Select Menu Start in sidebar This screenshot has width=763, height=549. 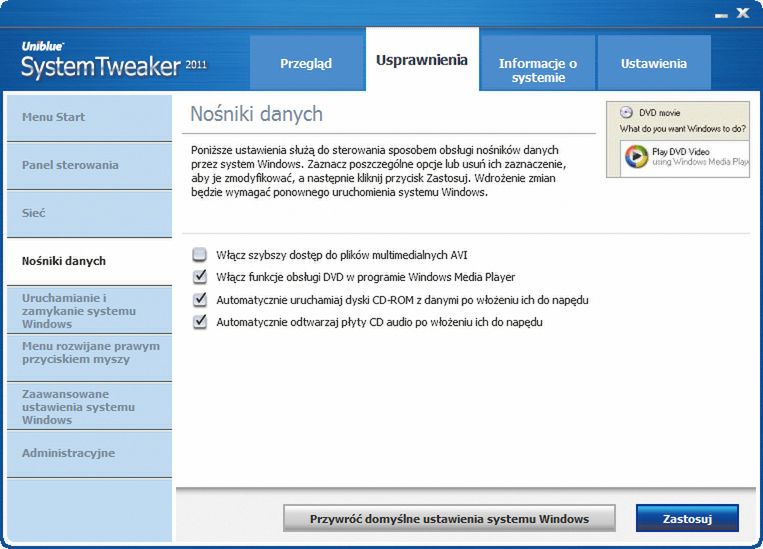90,117
